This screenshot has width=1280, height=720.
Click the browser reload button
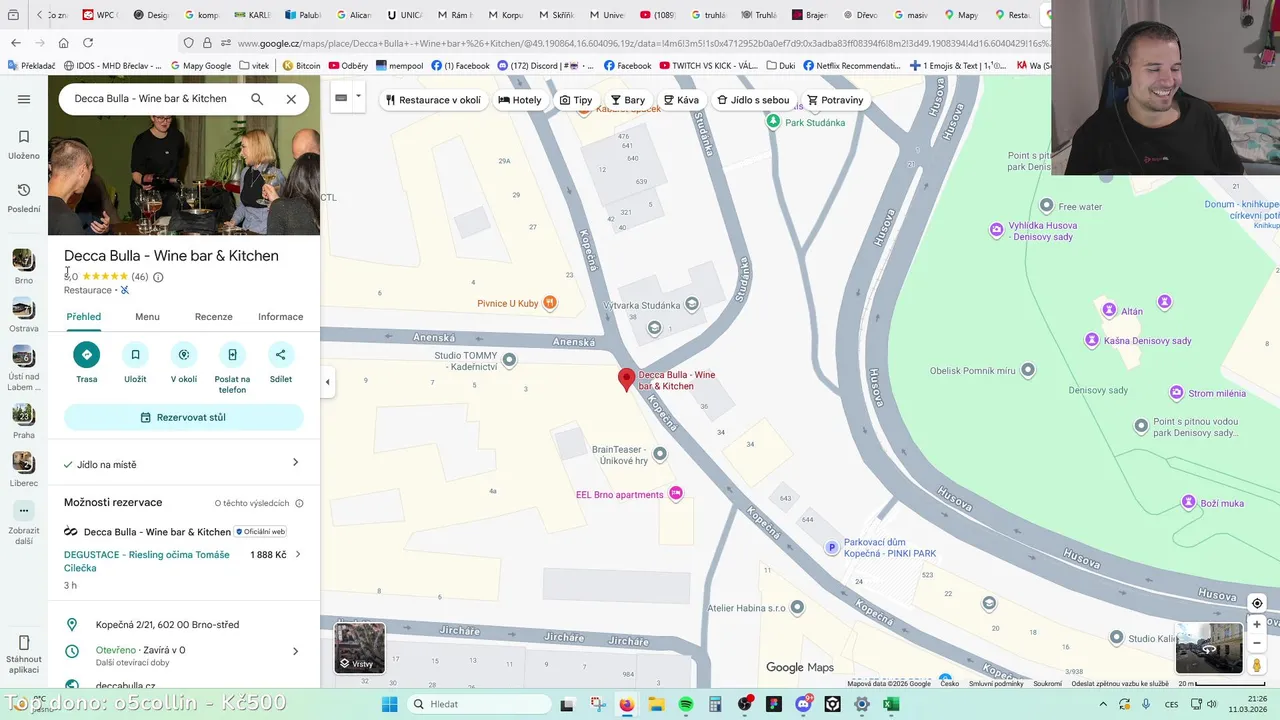click(x=88, y=43)
